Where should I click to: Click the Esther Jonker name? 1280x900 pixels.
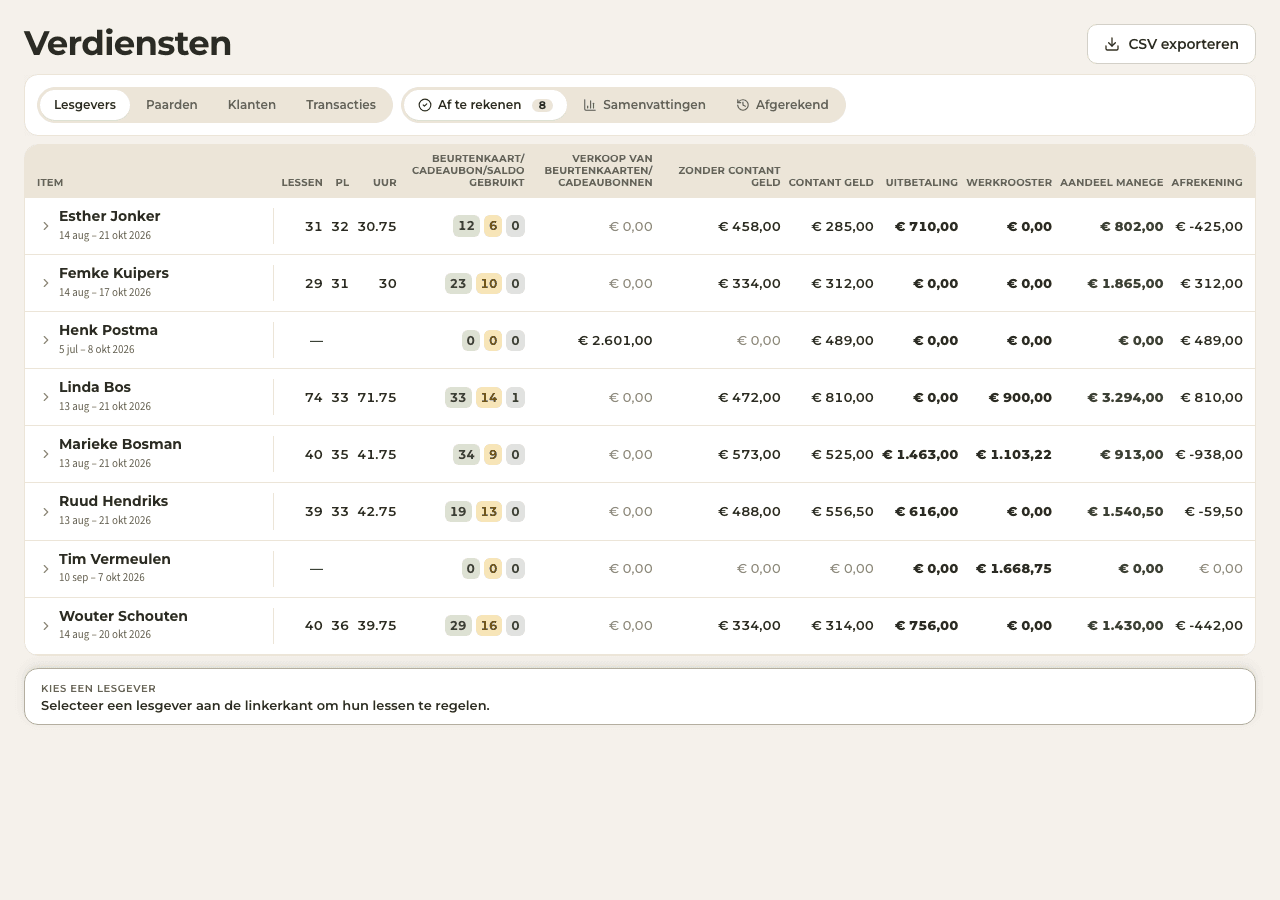110,216
